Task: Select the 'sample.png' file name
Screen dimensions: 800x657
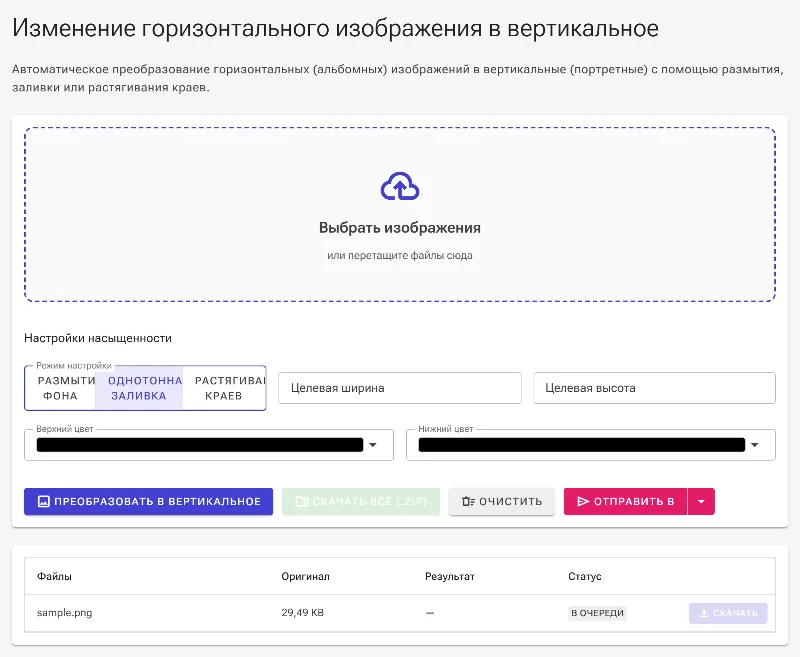Action: coord(64,613)
